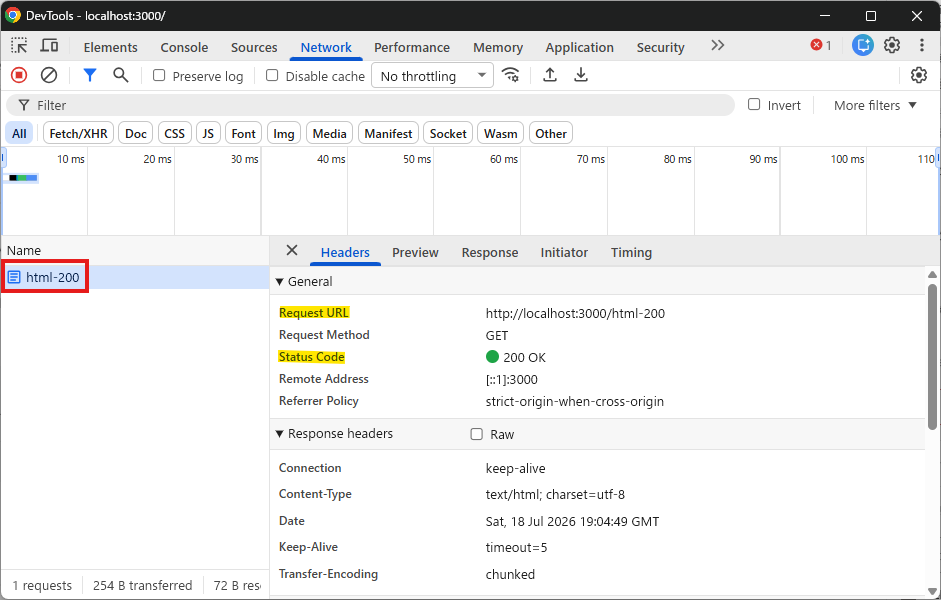Check the Invert filter checkbox

754,104
